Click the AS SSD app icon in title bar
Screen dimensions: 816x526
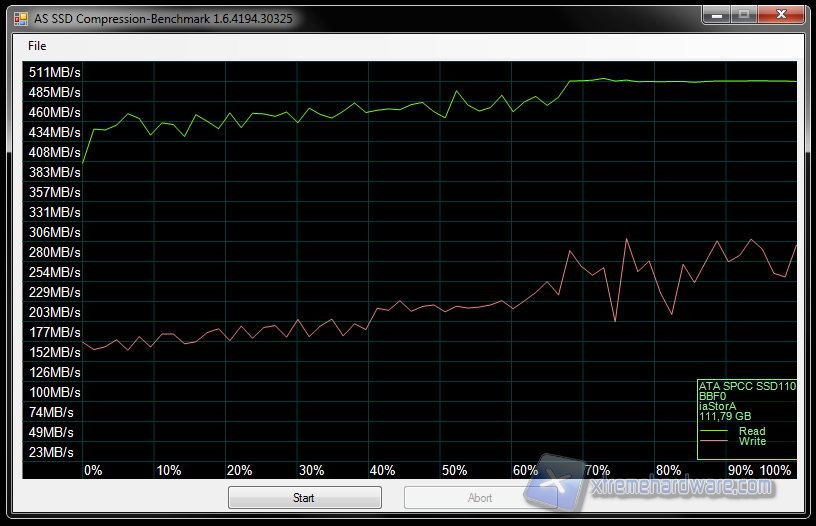[x=20, y=18]
